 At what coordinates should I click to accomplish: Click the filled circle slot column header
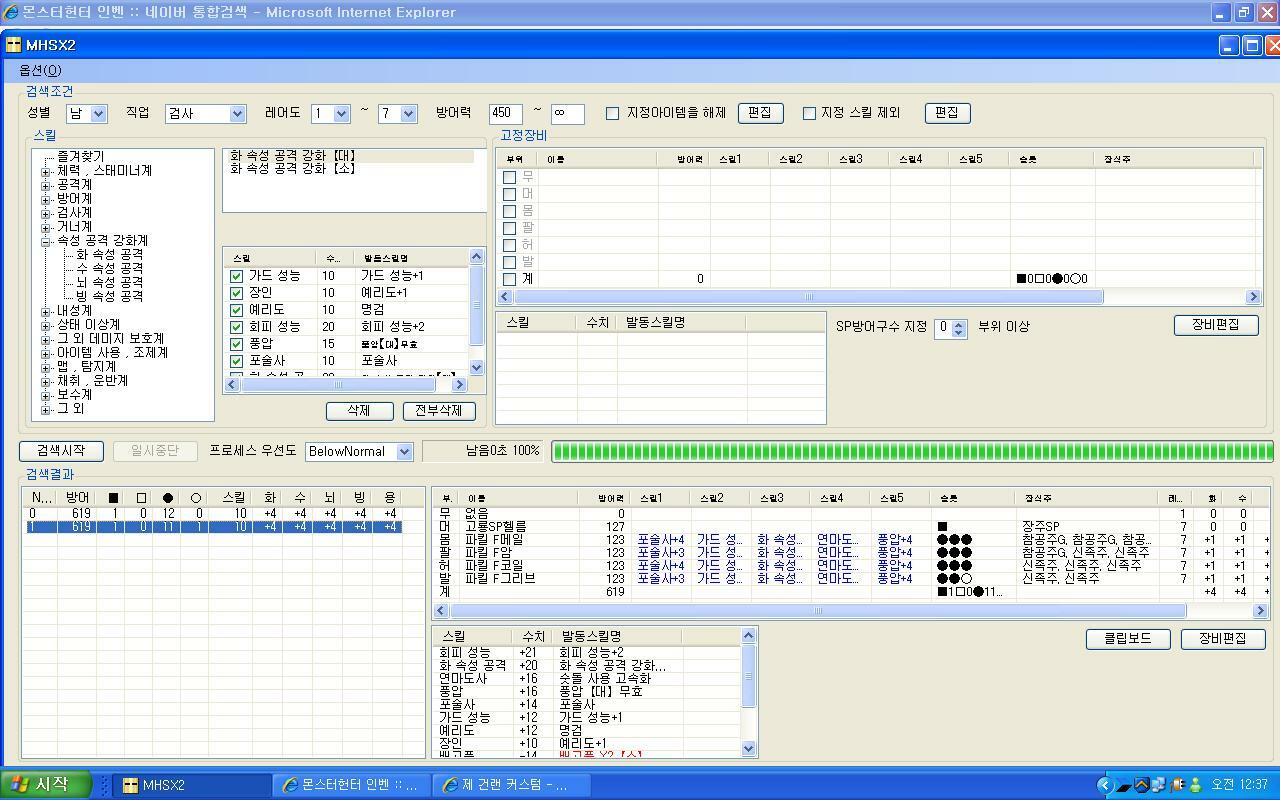[168, 497]
